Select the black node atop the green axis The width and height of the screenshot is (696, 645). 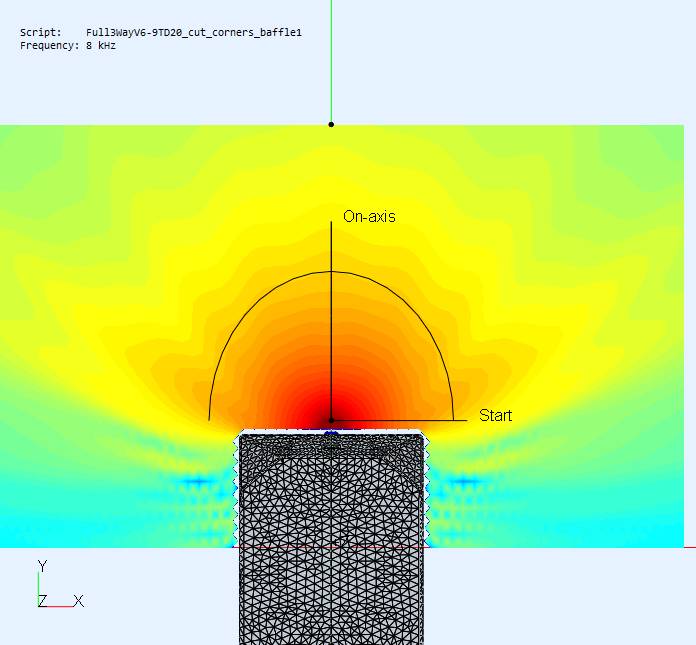click(x=331, y=124)
